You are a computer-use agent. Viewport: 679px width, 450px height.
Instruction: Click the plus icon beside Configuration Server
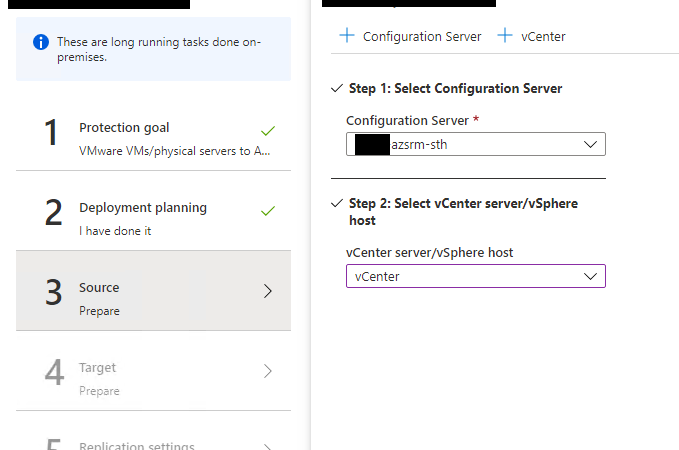pyautogui.click(x=347, y=36)
